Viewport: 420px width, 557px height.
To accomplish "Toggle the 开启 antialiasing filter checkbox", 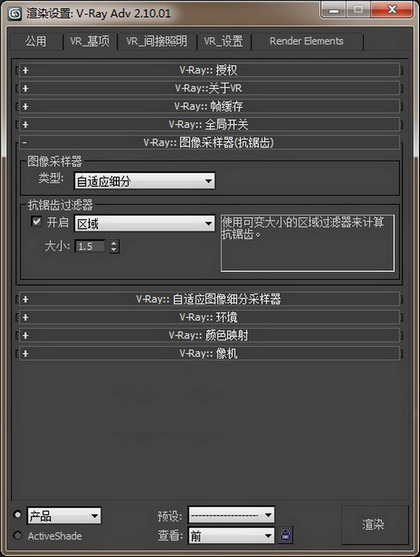I will 36,222.
